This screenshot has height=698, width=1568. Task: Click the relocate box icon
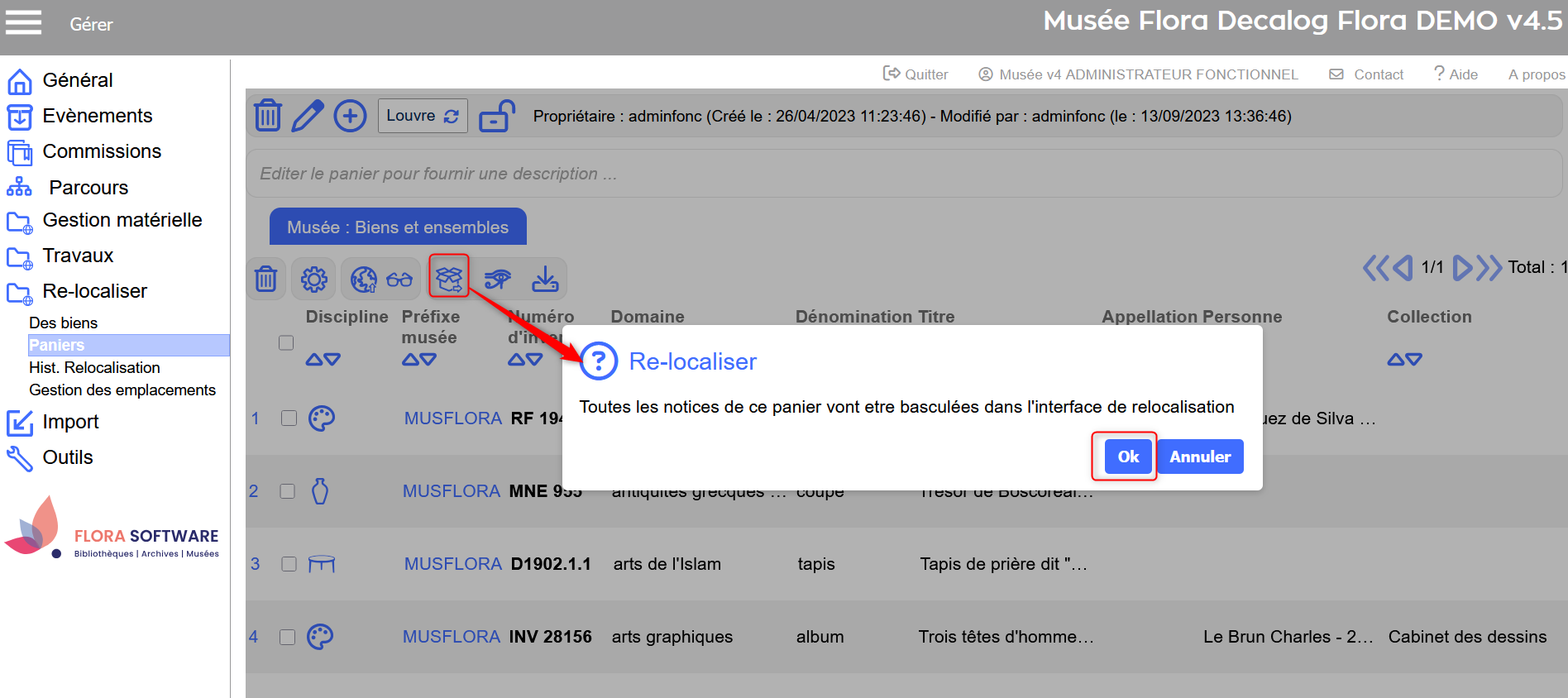click(x=449, y=279)
